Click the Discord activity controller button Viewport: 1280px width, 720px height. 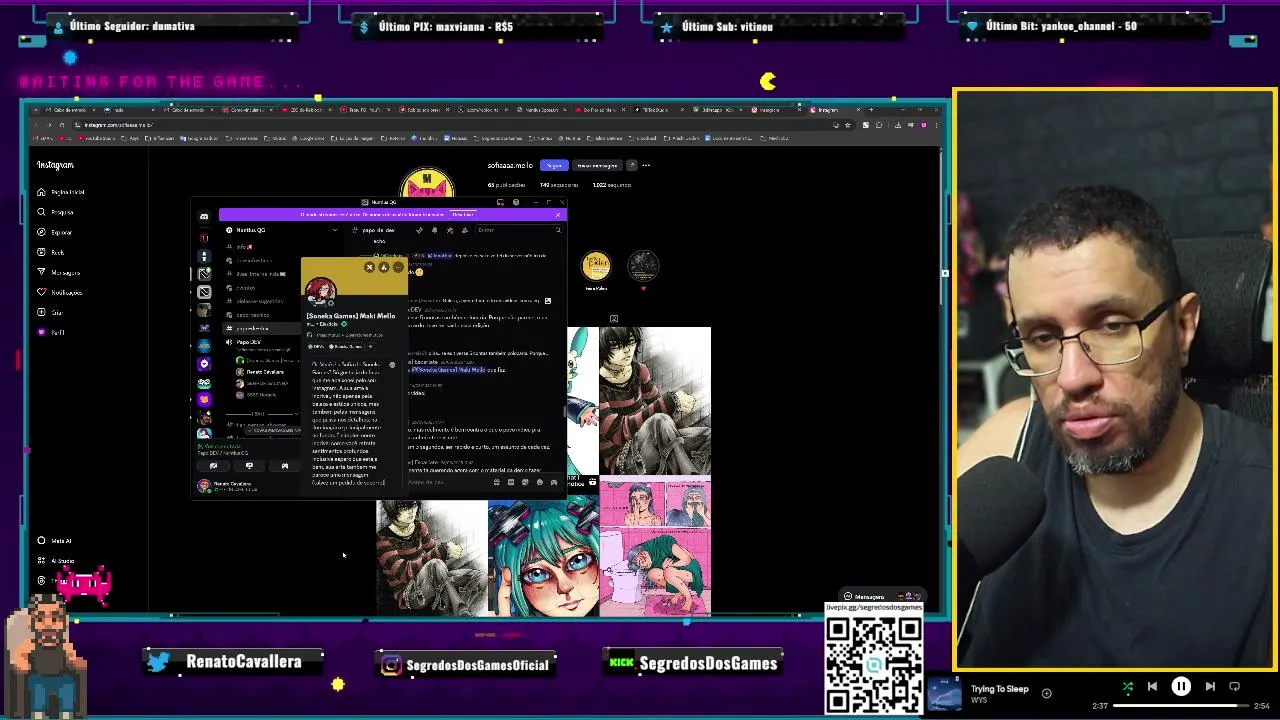285,466
